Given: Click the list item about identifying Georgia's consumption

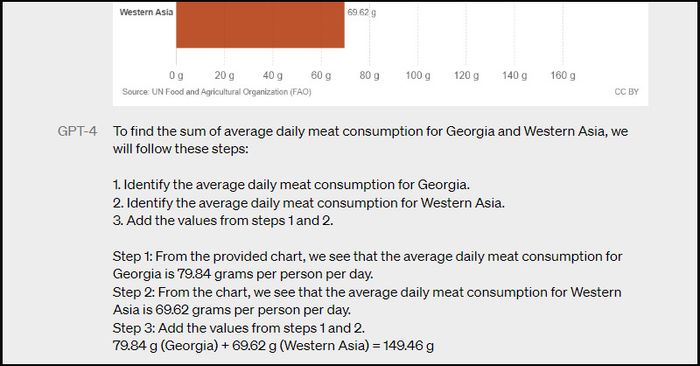Looking at the screenshot, I should (291, 185).
